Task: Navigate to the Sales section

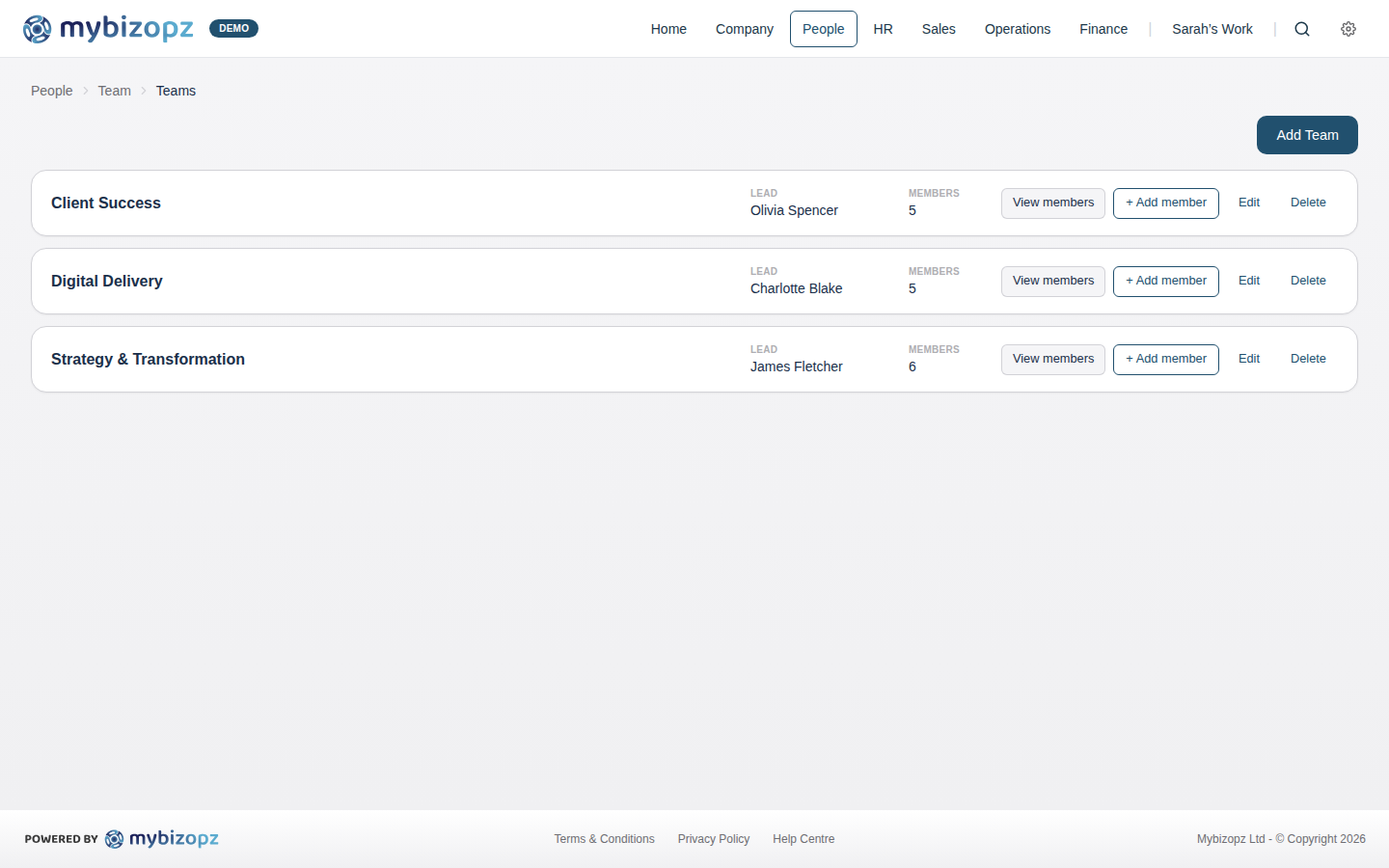Action: pyautogui.click(x=939, y=29)
